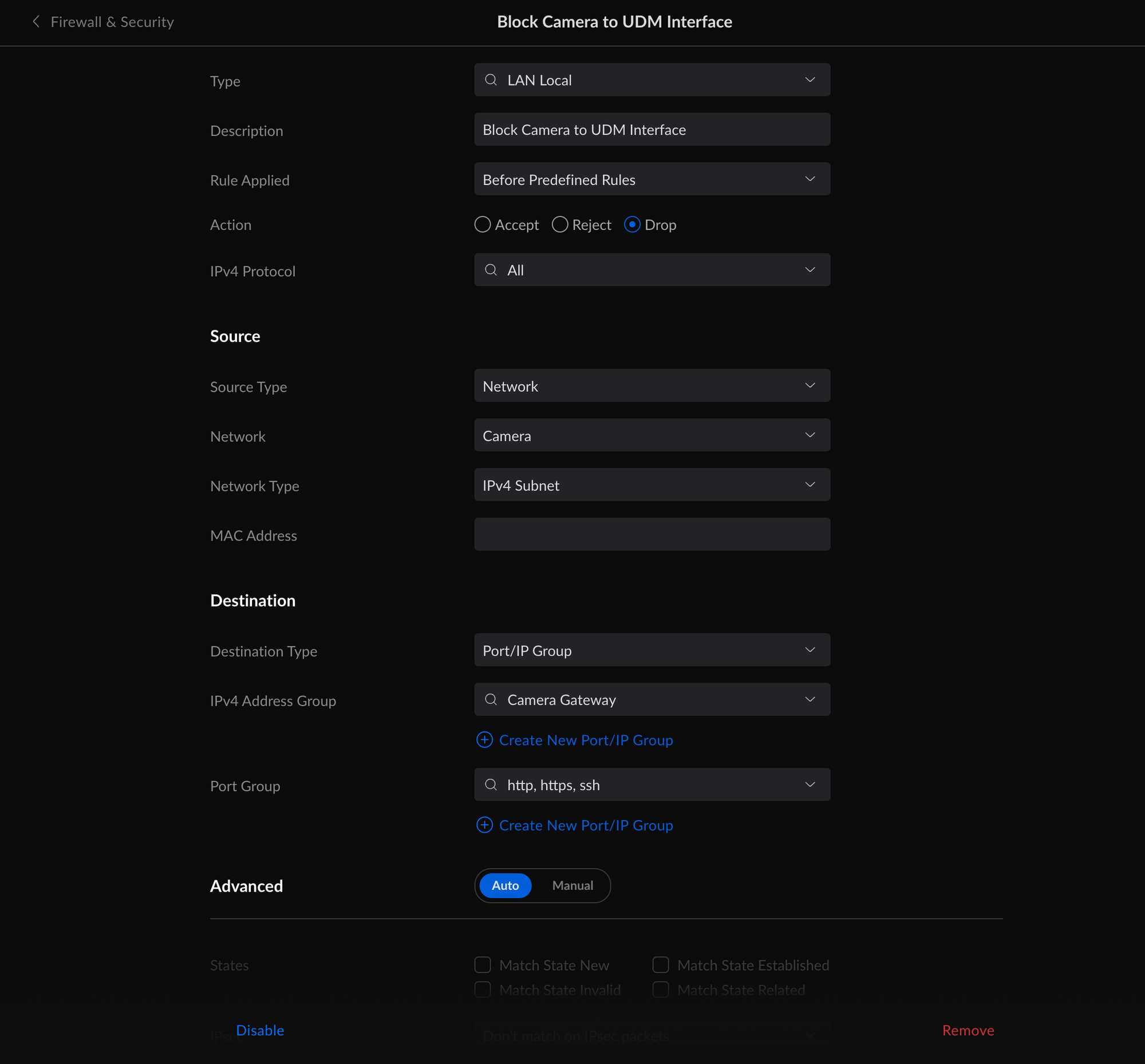Click the back arrow beside Firewall & Security
The height and width of the screenshot is (1064, 1145).
pyautogui.click(x=35, y=22)
